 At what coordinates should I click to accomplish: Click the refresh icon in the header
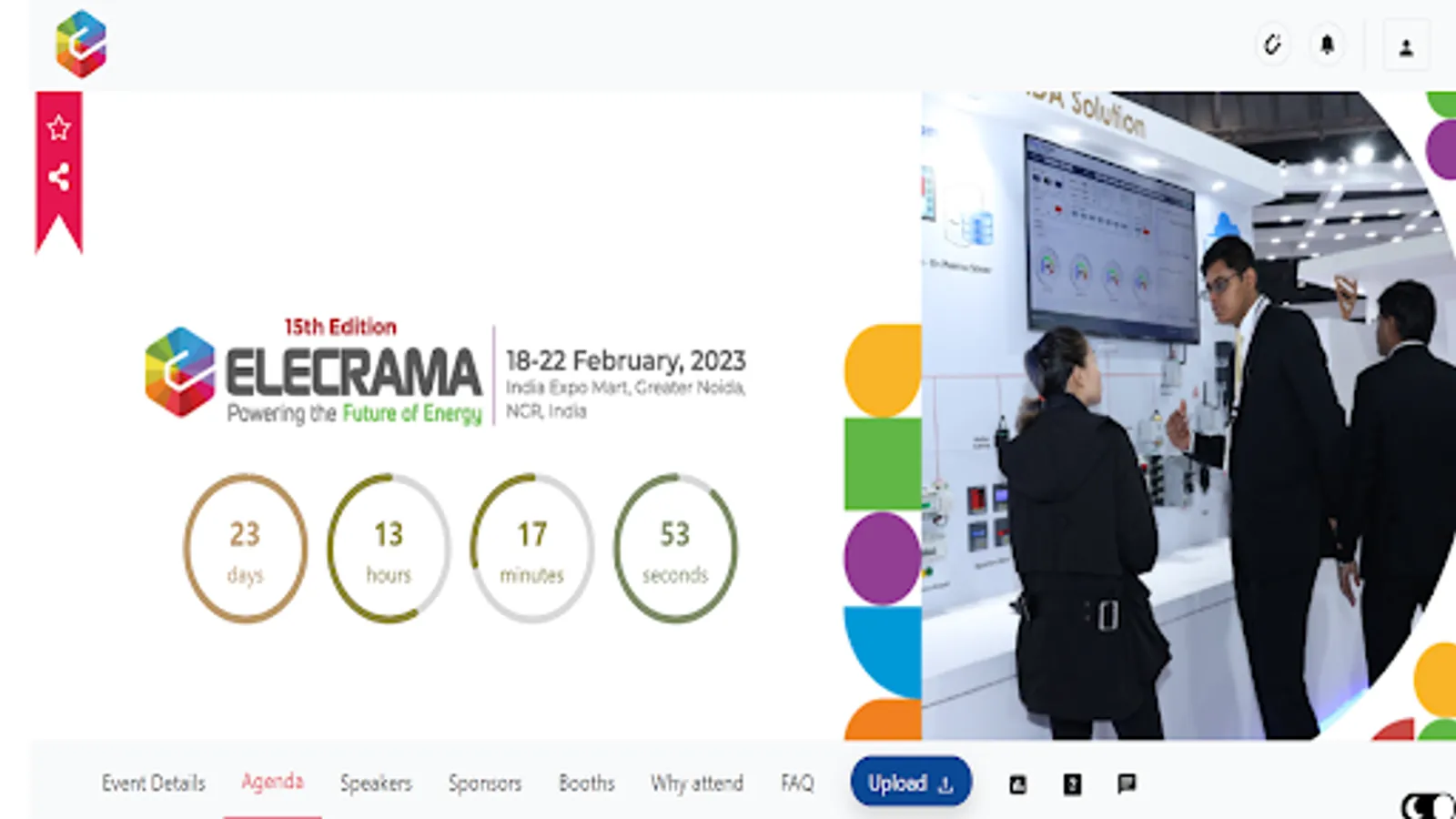[x=1272, y=45]
